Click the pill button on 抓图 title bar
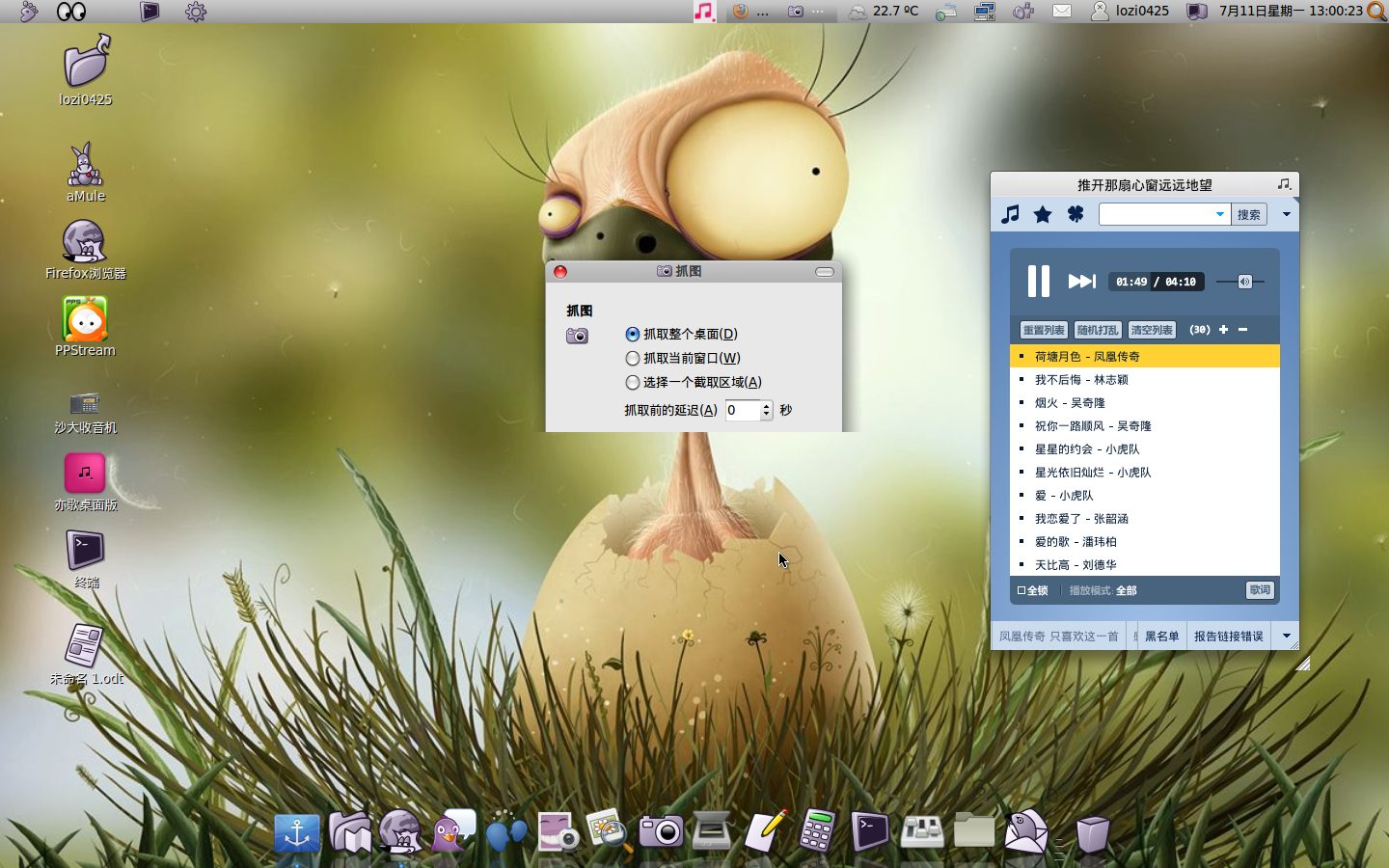The height and width of the screenshot is (868, 1389). [x=825, y=272]
